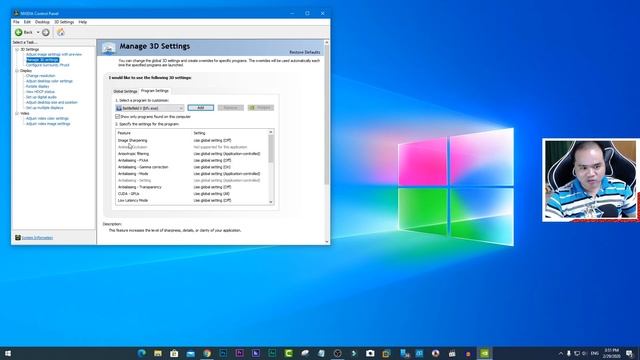Select Rotate display task
Viewport: 640px width, 360px height.
coord(38,86)
